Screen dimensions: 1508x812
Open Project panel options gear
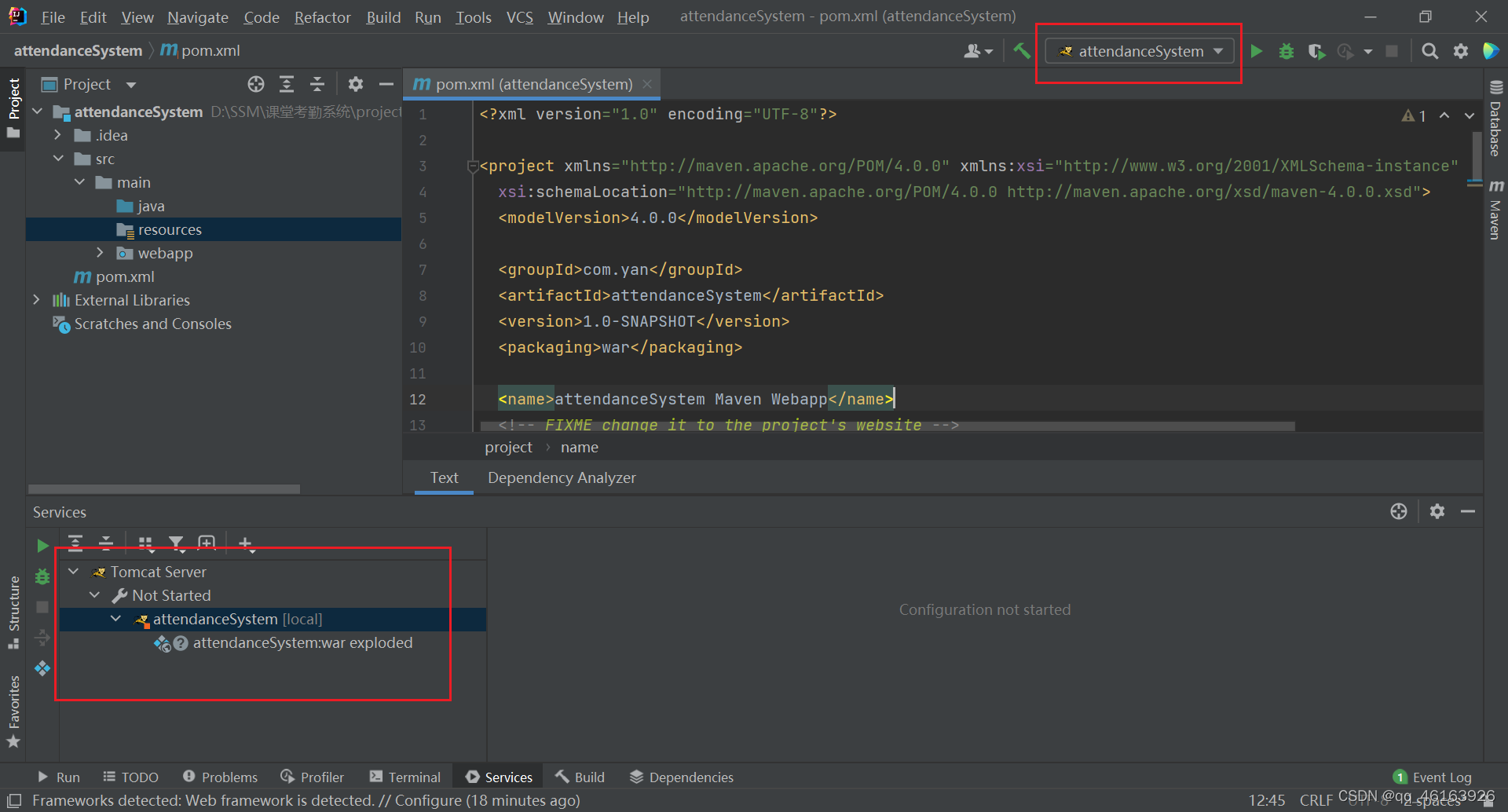pos(356,84)
